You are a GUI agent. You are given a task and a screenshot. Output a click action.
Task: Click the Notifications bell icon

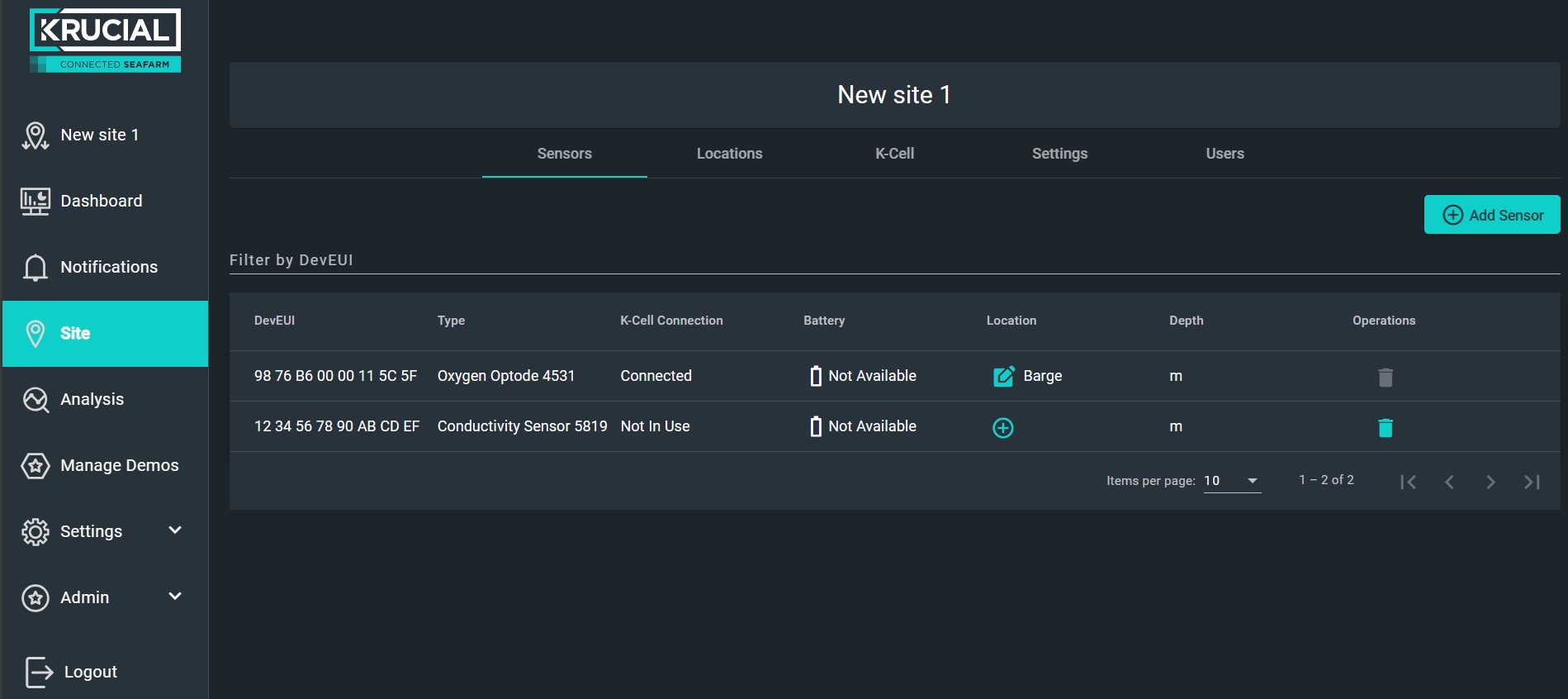click(x=35, y=268)
